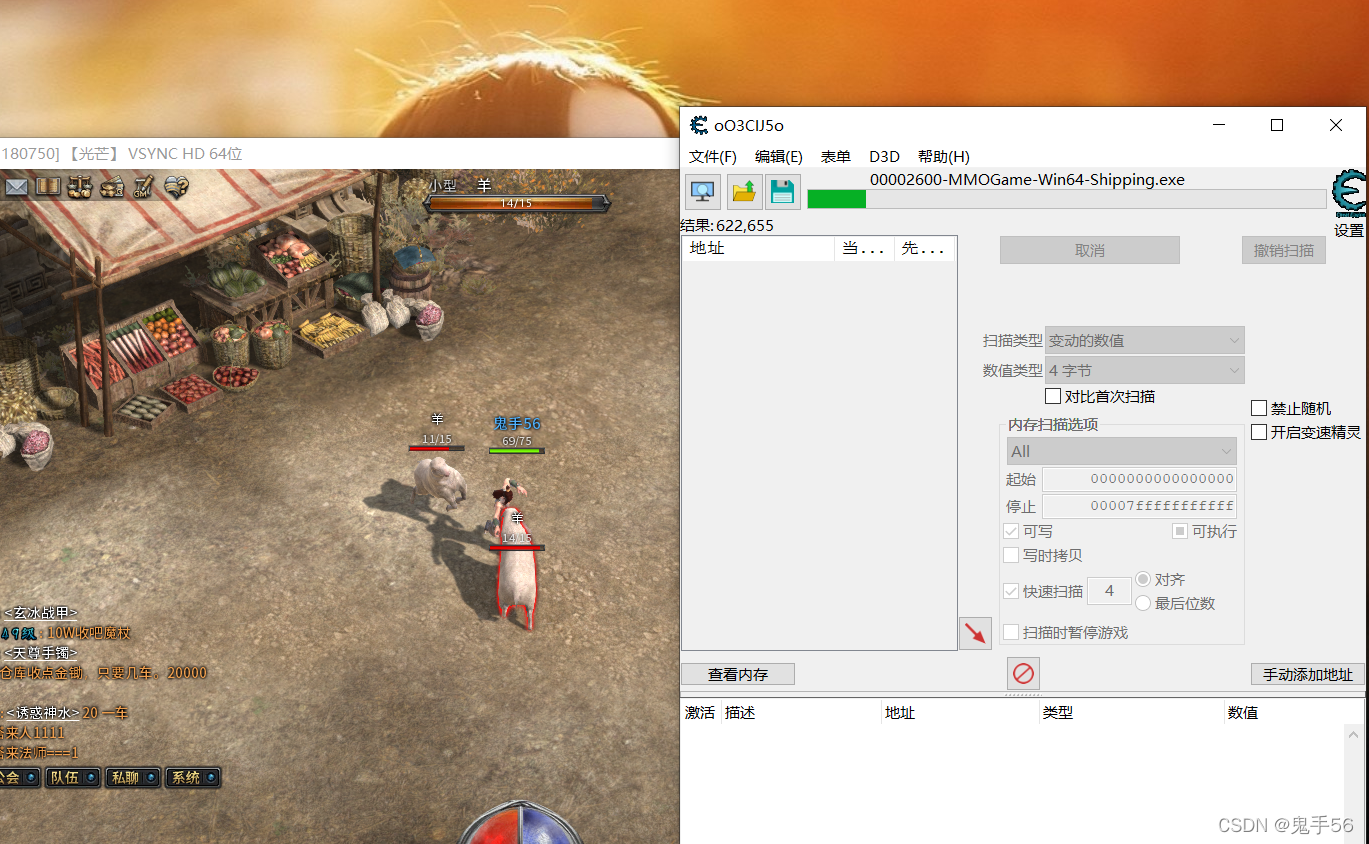The image size is (1369, 844).
Task: Click the balance scales icon in game
Action: coord(80,187)
